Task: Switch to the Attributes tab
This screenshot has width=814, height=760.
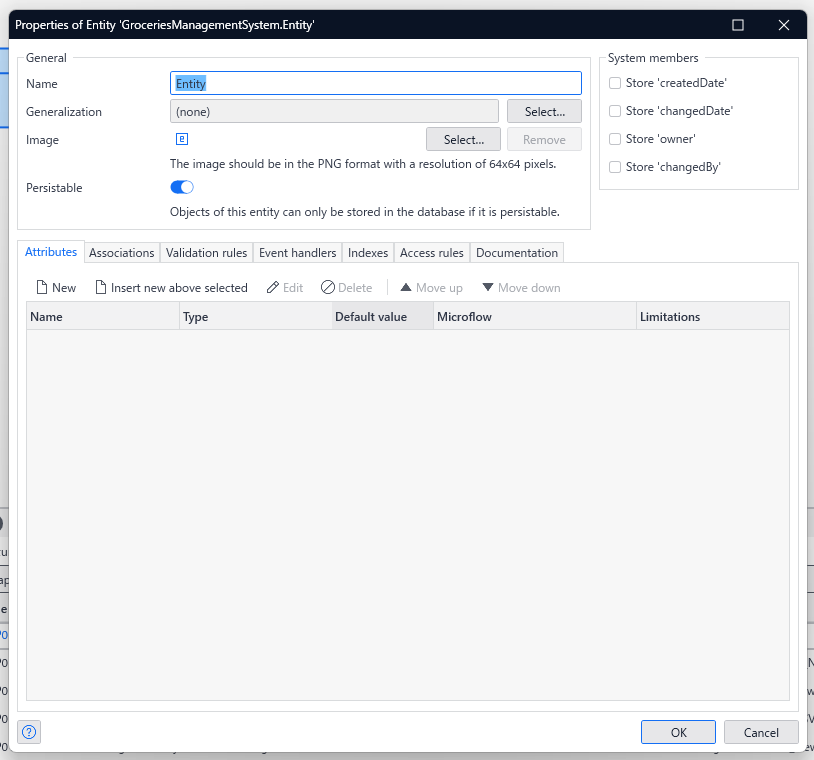Action: click(x=51, y=252)
